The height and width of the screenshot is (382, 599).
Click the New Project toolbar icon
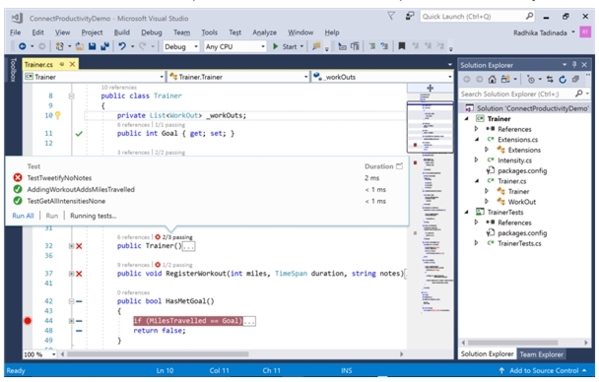pyautogui.click(x=59, y=46)
